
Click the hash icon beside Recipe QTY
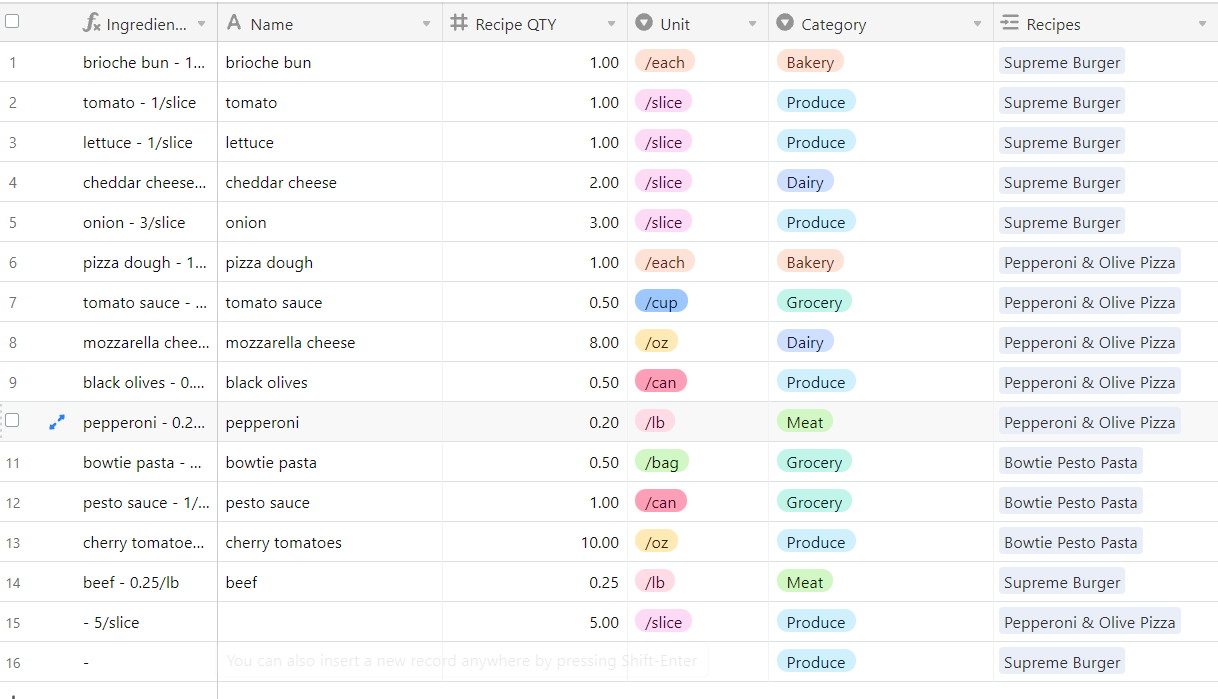459,23
